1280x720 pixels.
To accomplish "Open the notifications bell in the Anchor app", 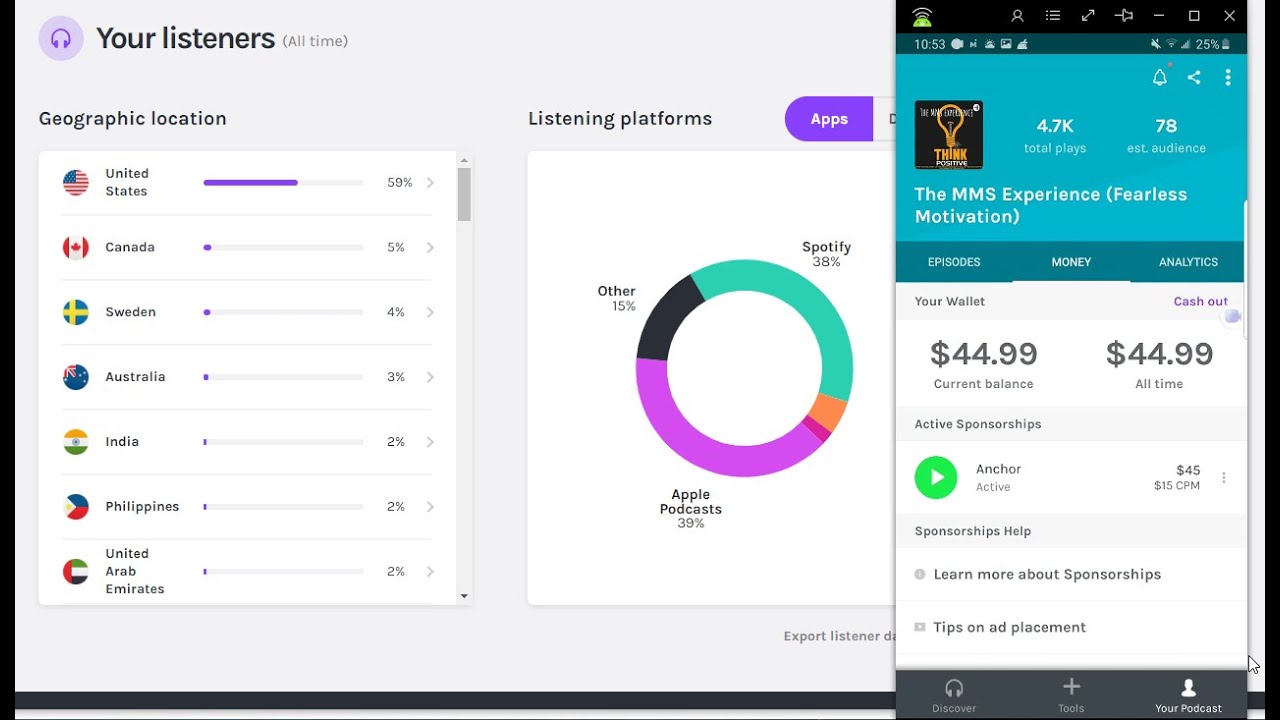I will point(1160,77).
